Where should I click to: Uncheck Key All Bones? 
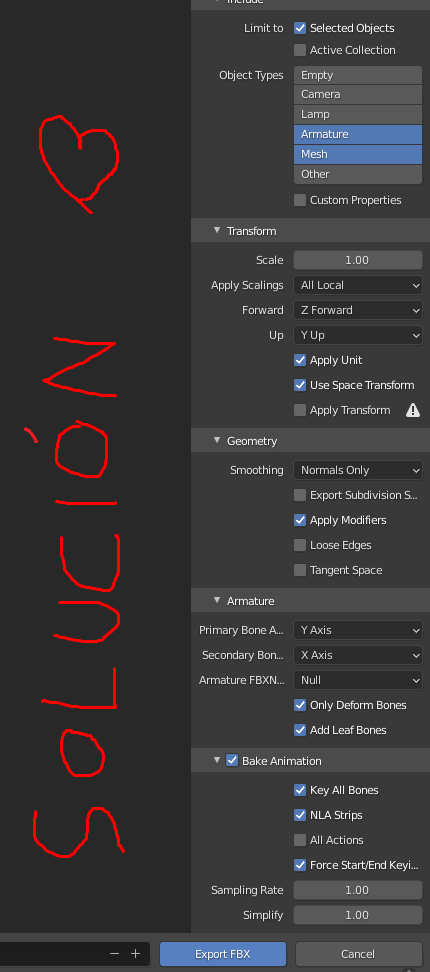[x=300, y=790]
